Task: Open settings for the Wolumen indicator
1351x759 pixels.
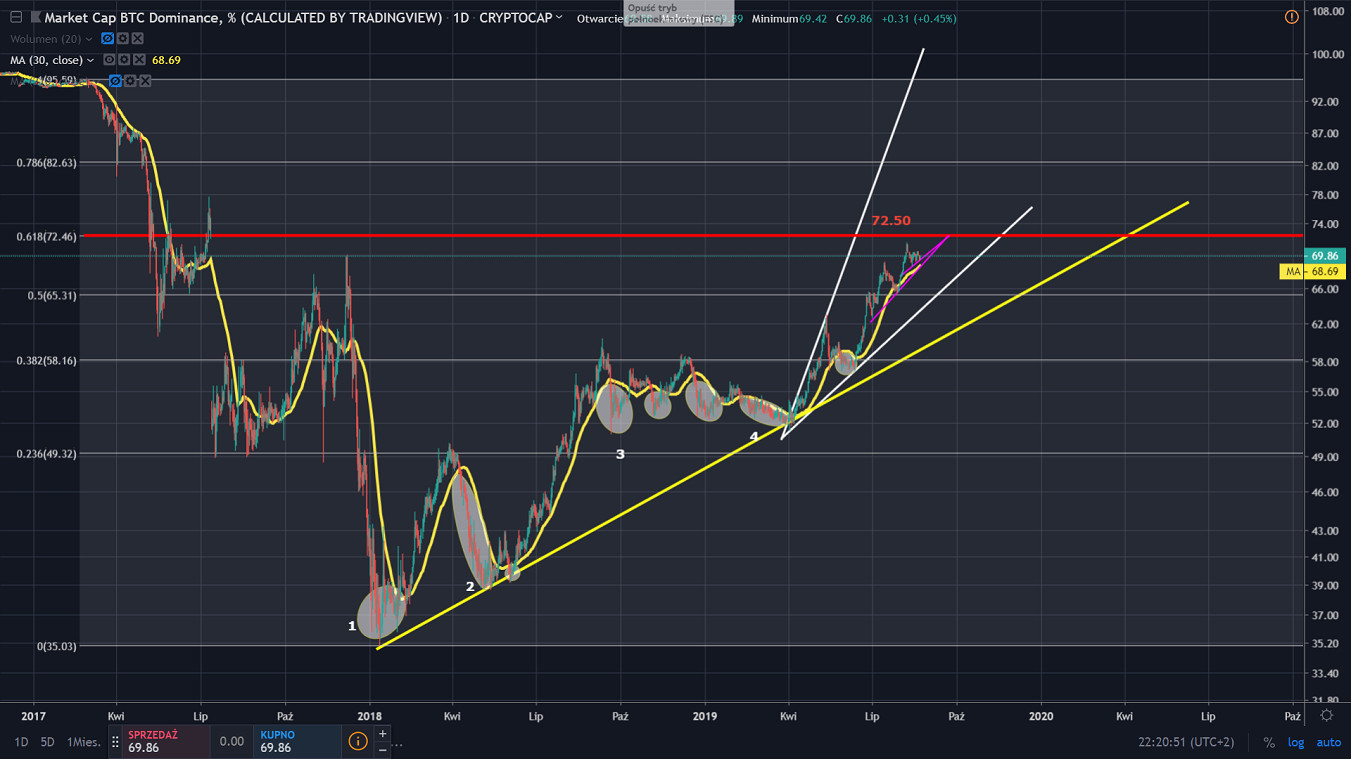Action: tap(123, 39)
